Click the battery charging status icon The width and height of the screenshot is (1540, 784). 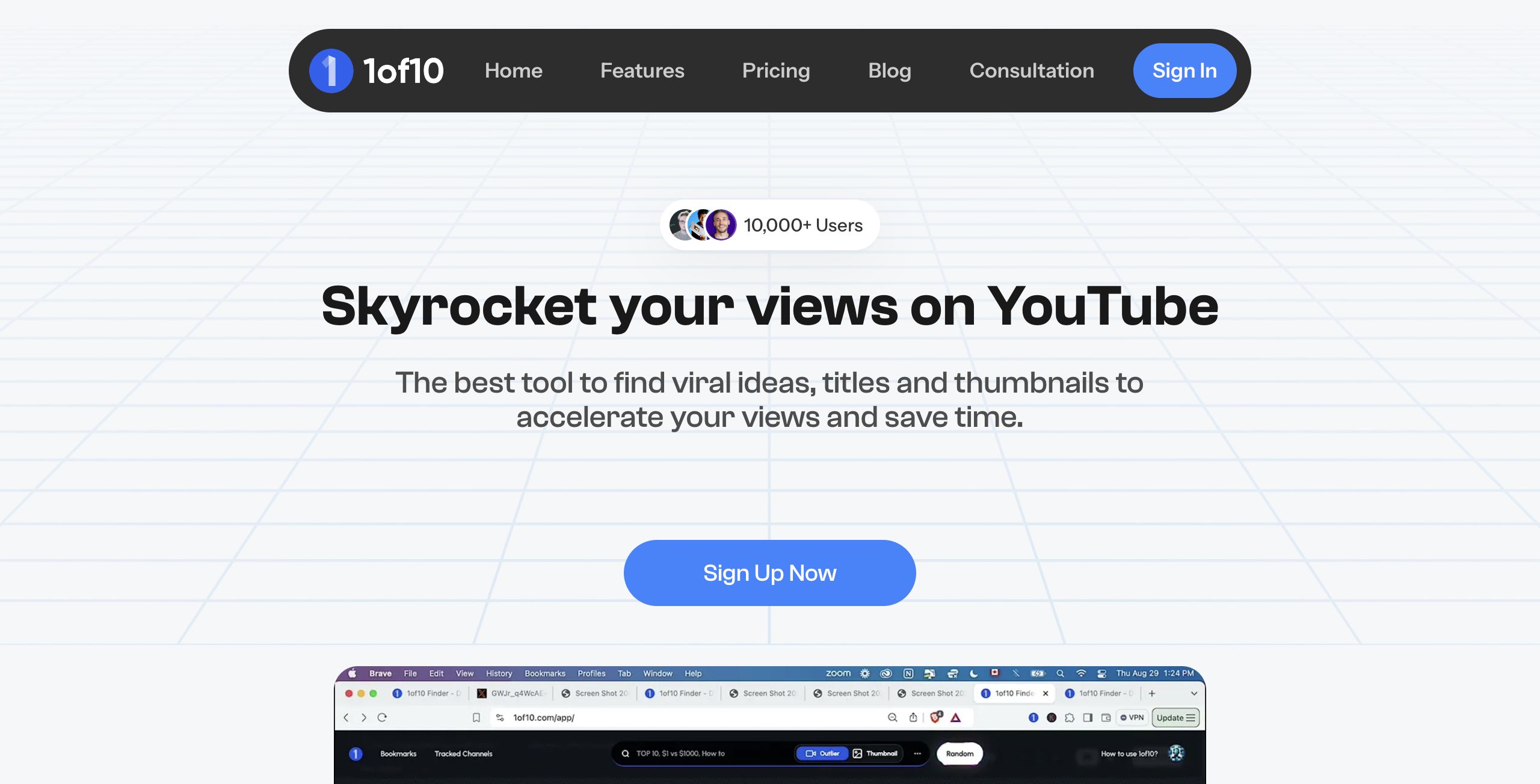click(x=1038, y=673)
